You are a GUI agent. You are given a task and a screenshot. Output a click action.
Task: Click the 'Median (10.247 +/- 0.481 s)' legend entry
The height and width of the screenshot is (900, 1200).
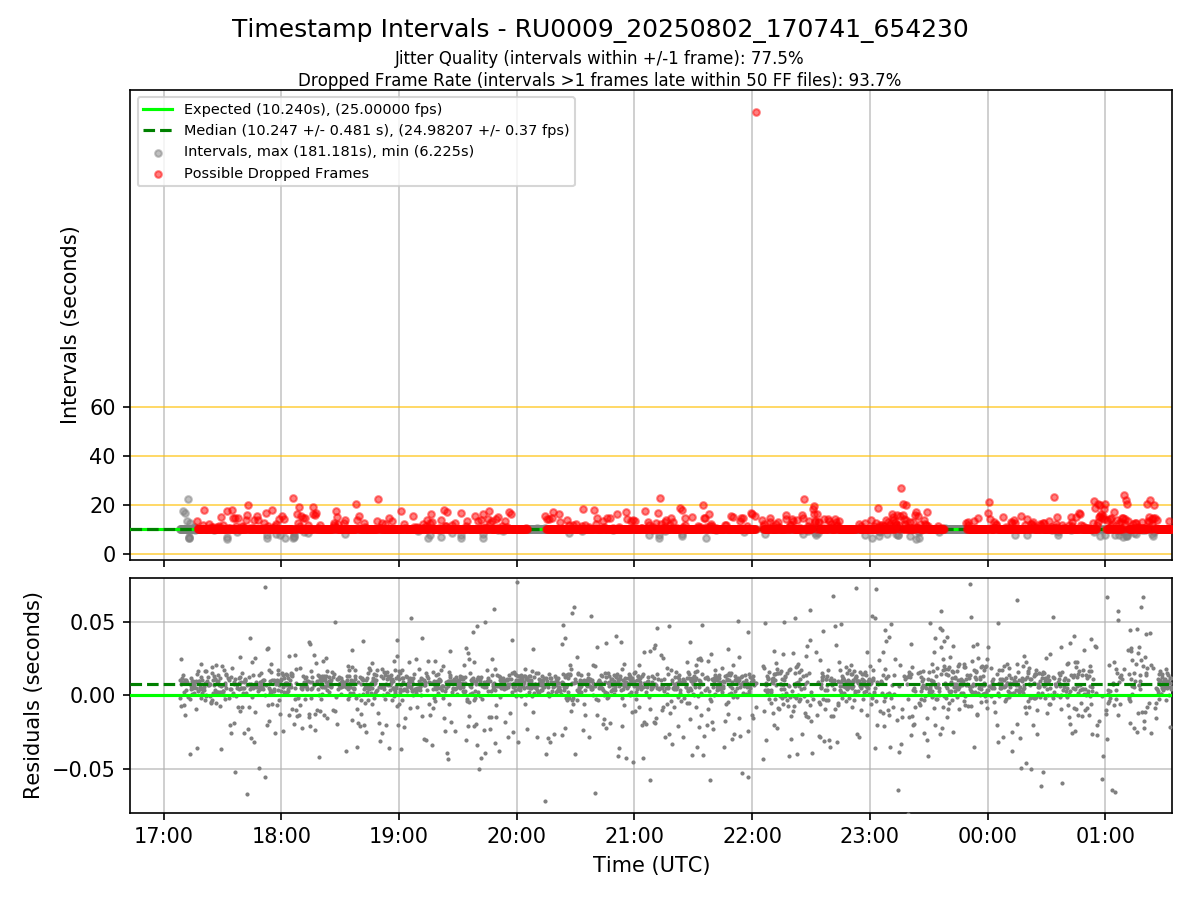[x=376, y=130]
